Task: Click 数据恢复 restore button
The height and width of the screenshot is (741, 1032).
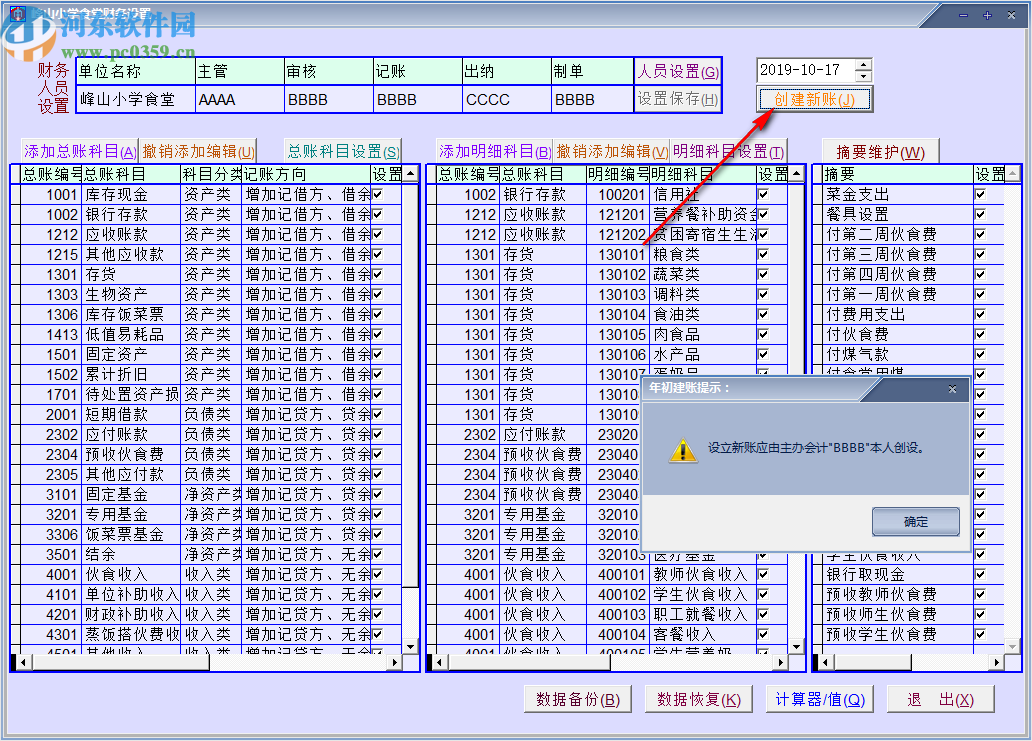Action: (698, 699)
